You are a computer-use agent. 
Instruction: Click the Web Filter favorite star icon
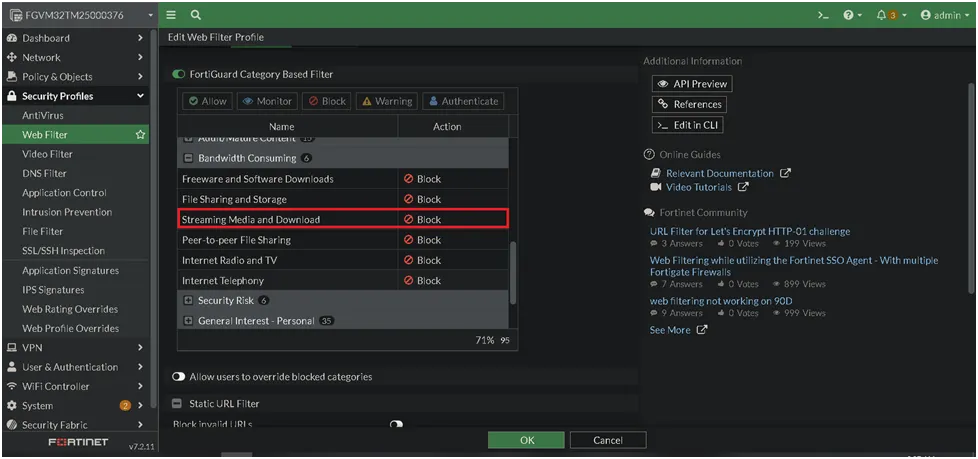tap(140, 135)
